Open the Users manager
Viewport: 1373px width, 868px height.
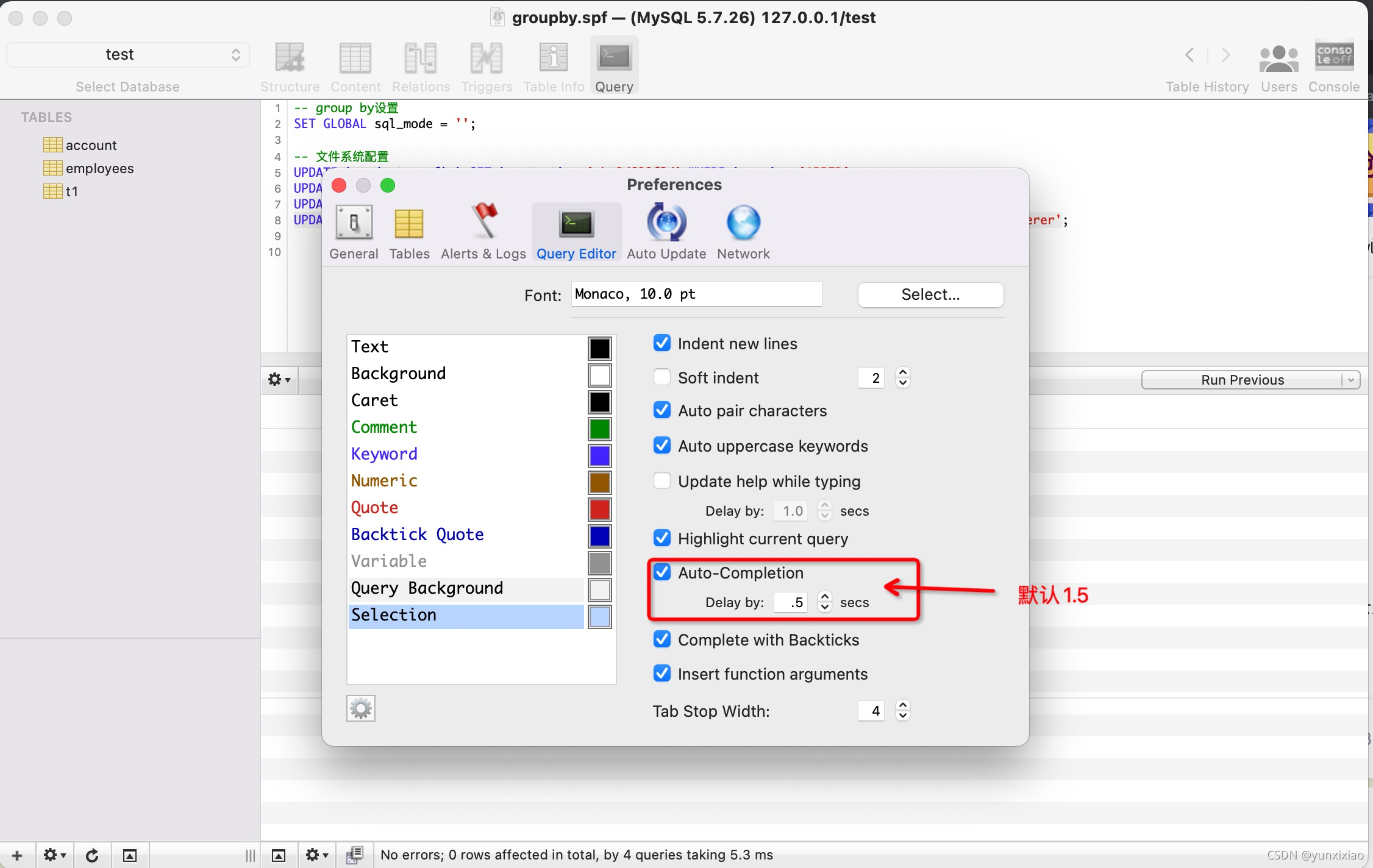[x=1278, y=64]
